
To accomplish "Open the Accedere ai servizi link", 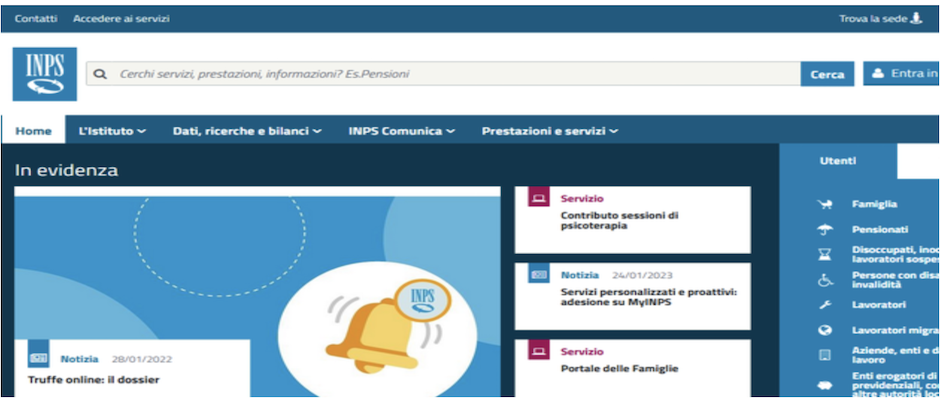I will point(121,19).
